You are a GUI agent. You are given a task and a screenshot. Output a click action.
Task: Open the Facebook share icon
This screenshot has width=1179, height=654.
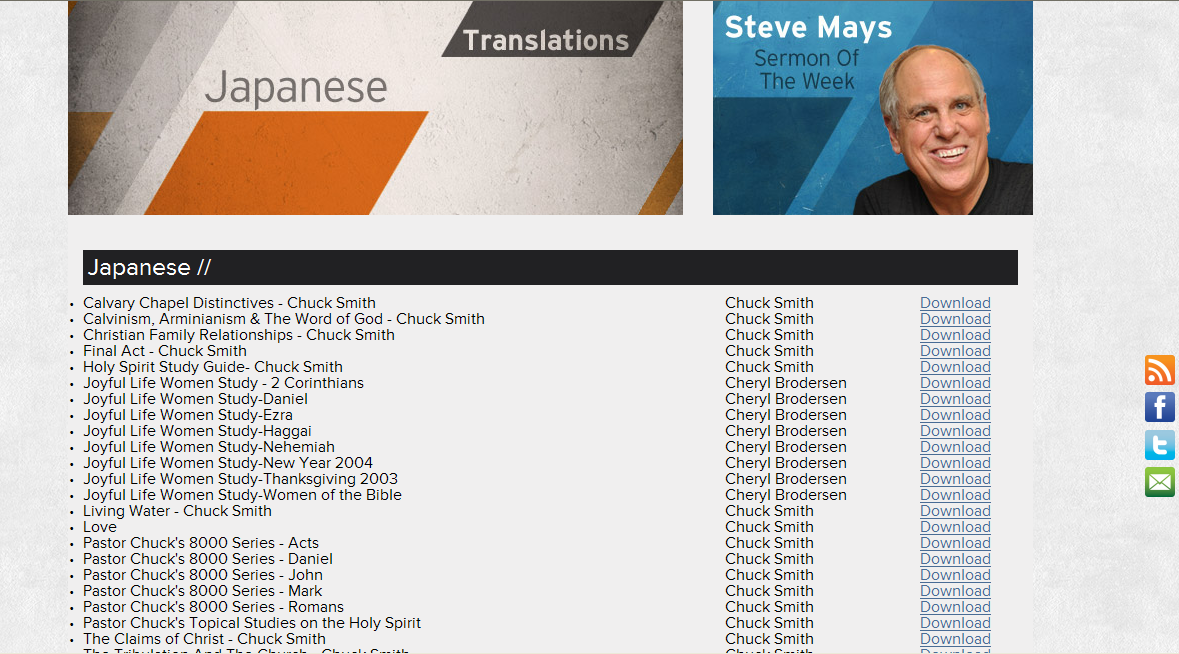pyautogui.click(x=1159, y=407)
